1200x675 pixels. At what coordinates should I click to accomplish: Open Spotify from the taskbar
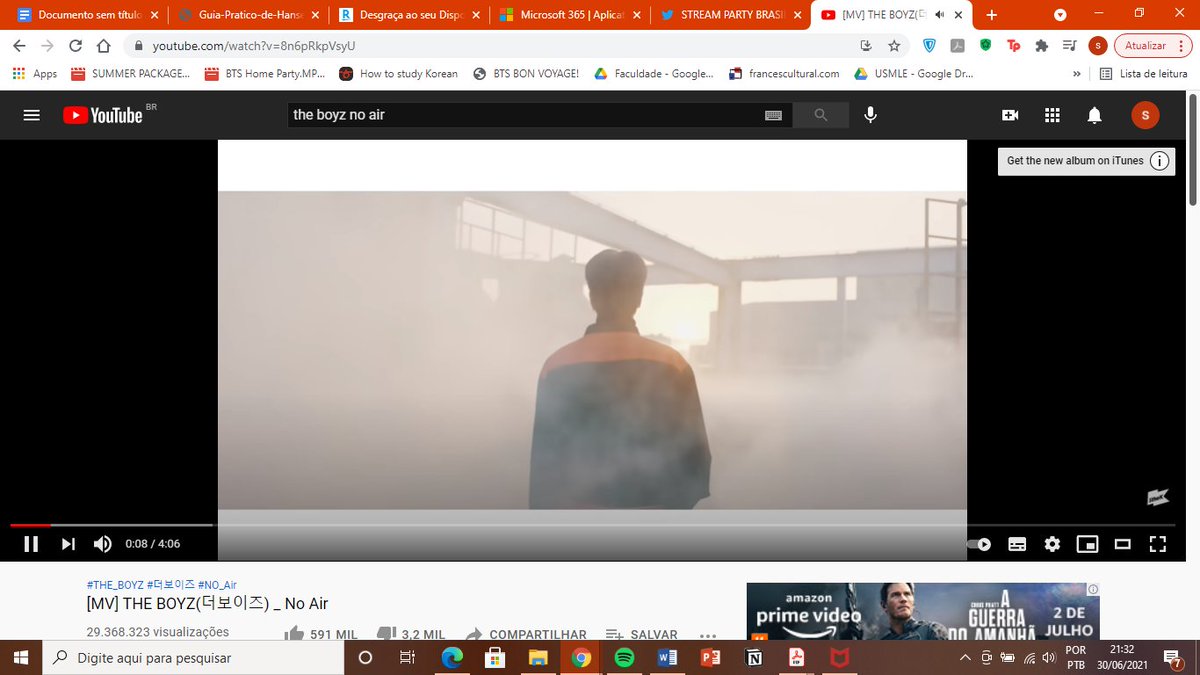pyautogui.click(x=624, y=658)
